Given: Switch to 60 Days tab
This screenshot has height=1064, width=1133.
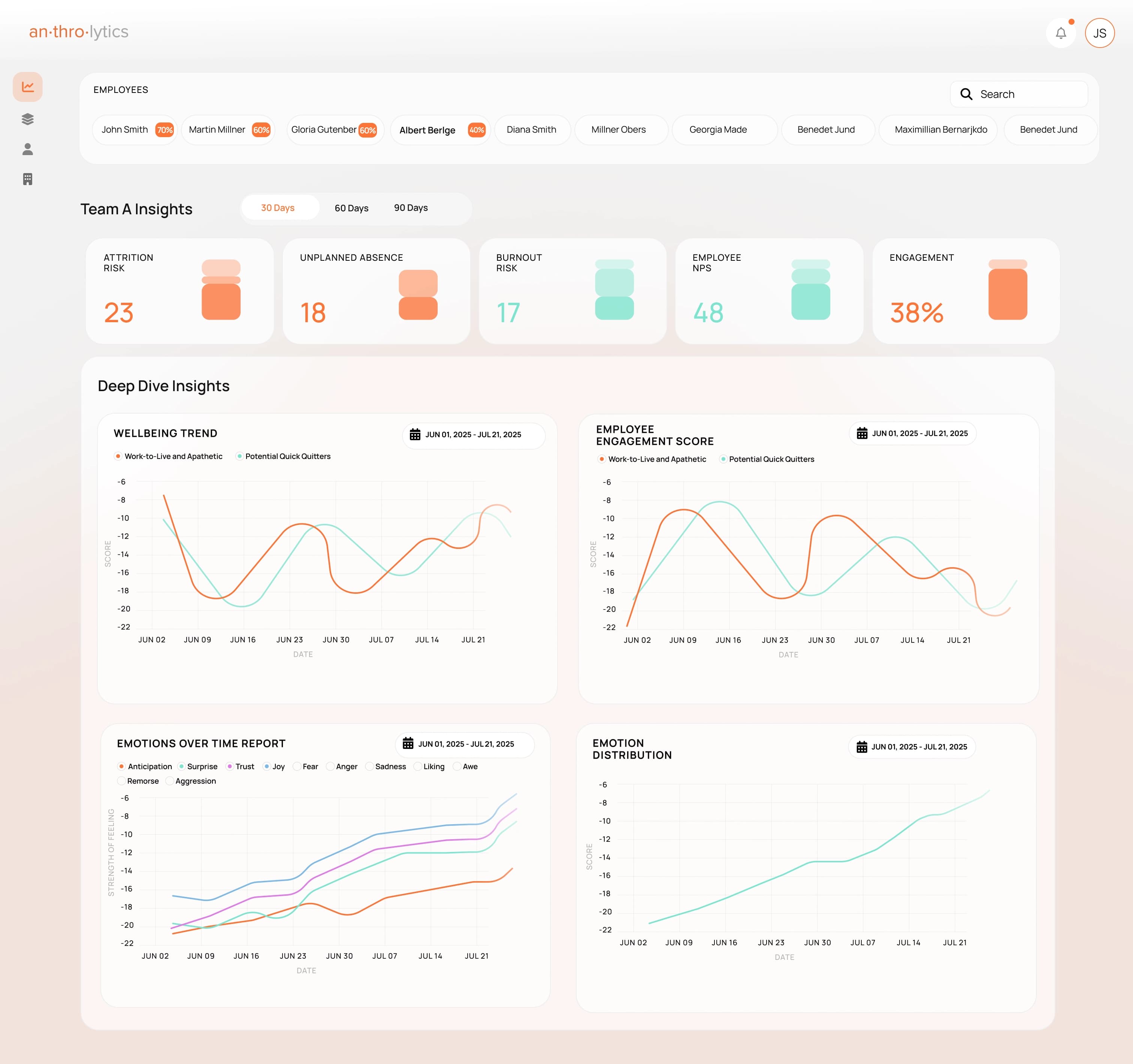Looking at the screenshot, I should click(x=351, y=208).
